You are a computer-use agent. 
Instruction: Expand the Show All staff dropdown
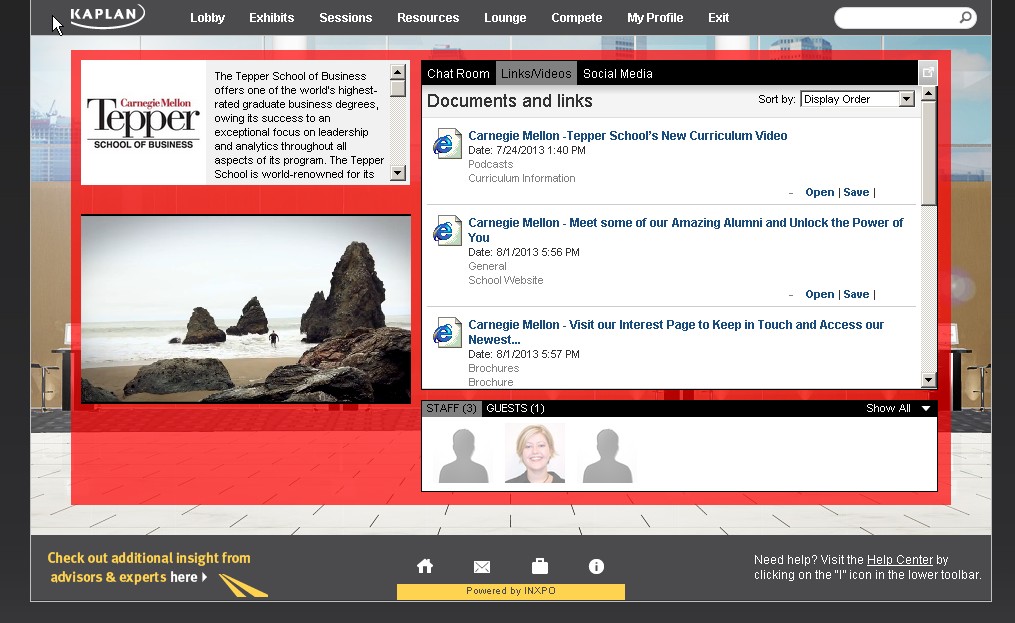(x=926, y=408)
